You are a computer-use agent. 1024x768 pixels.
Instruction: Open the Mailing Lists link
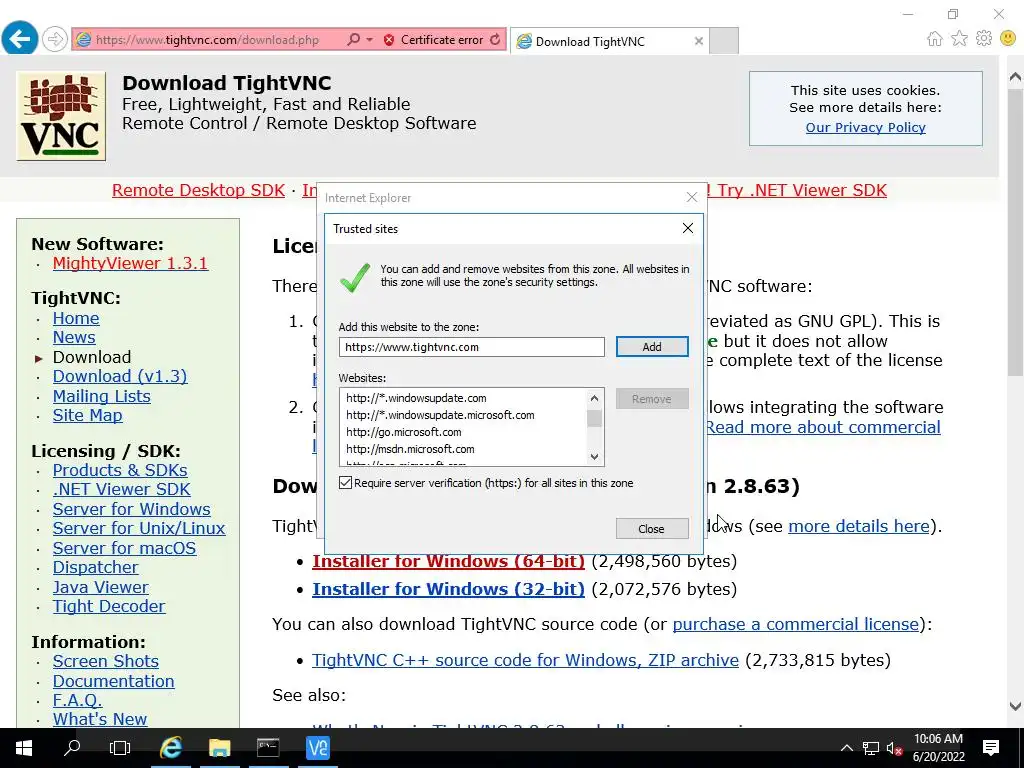101,396
